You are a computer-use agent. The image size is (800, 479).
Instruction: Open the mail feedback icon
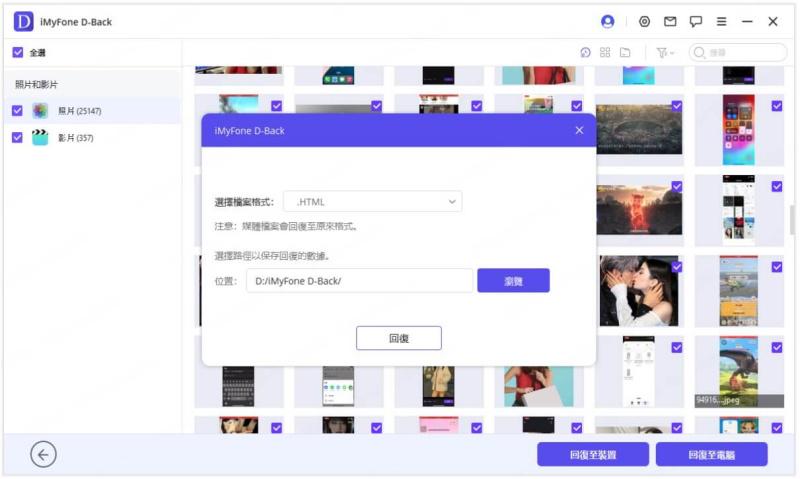[x=670, y=21]
